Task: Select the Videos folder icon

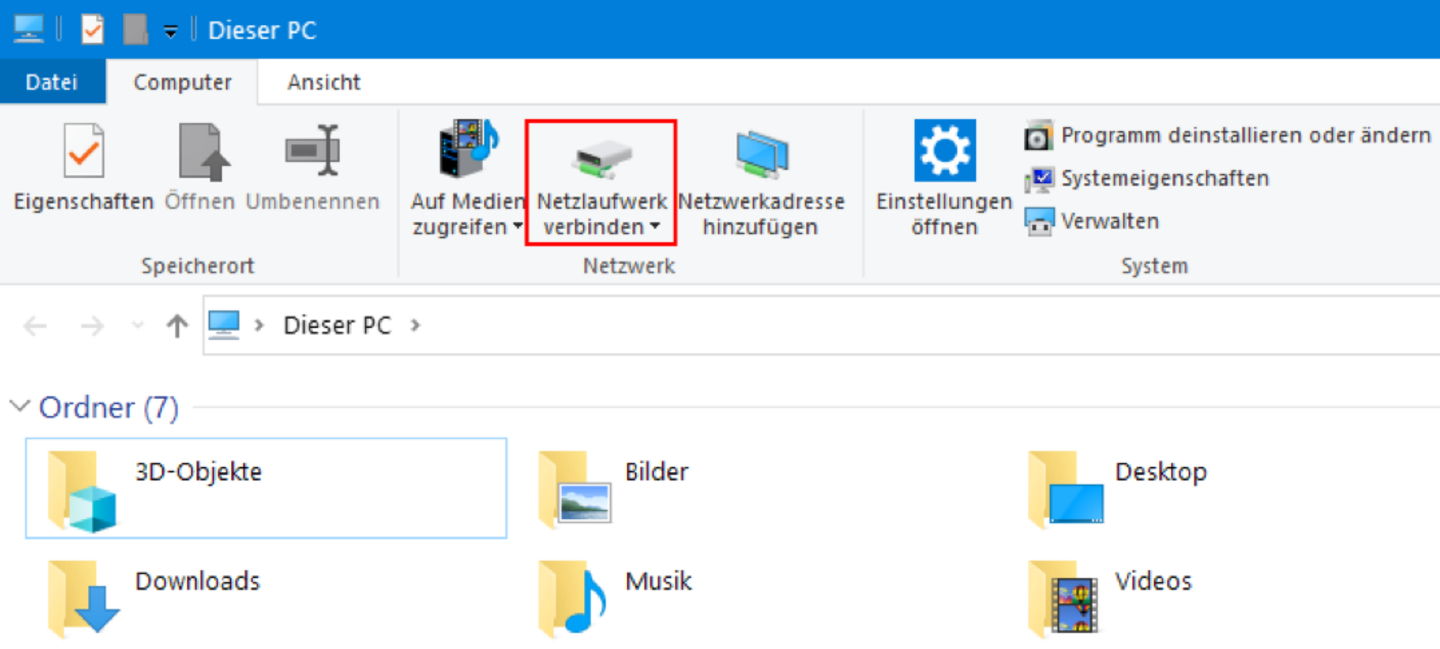Action: 1064,598
